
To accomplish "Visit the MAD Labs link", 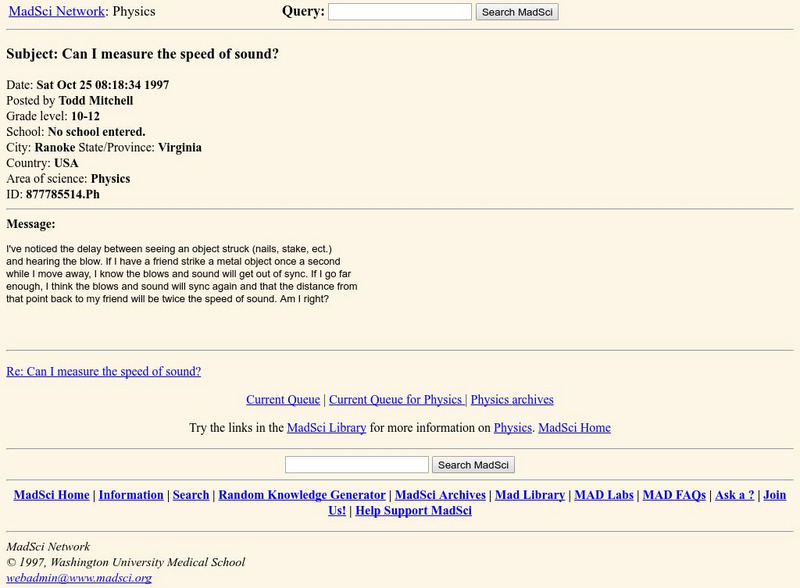I will tap(604, 495).
